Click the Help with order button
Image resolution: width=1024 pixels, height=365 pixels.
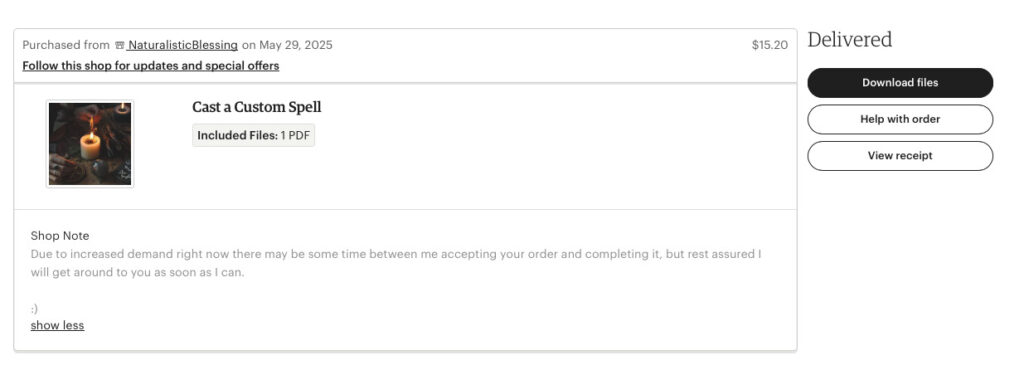tap(900, 119)
